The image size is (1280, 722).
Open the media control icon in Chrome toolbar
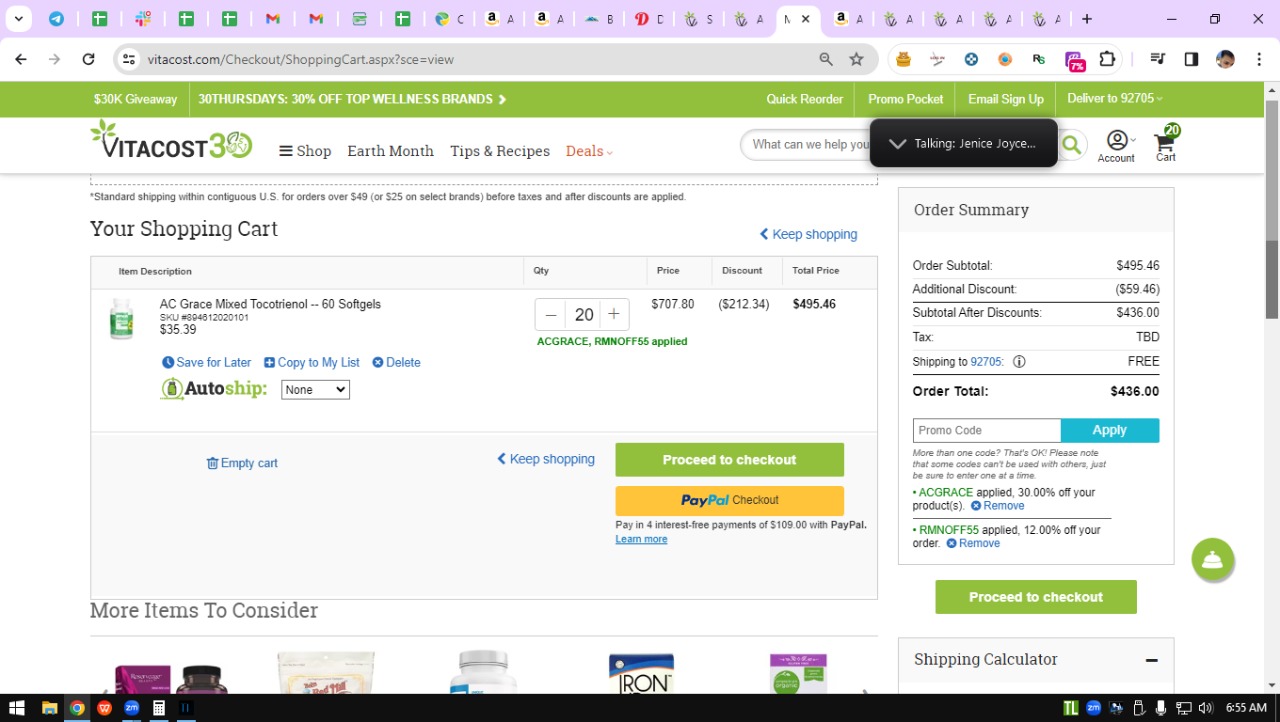click(x=1158, y=59)
